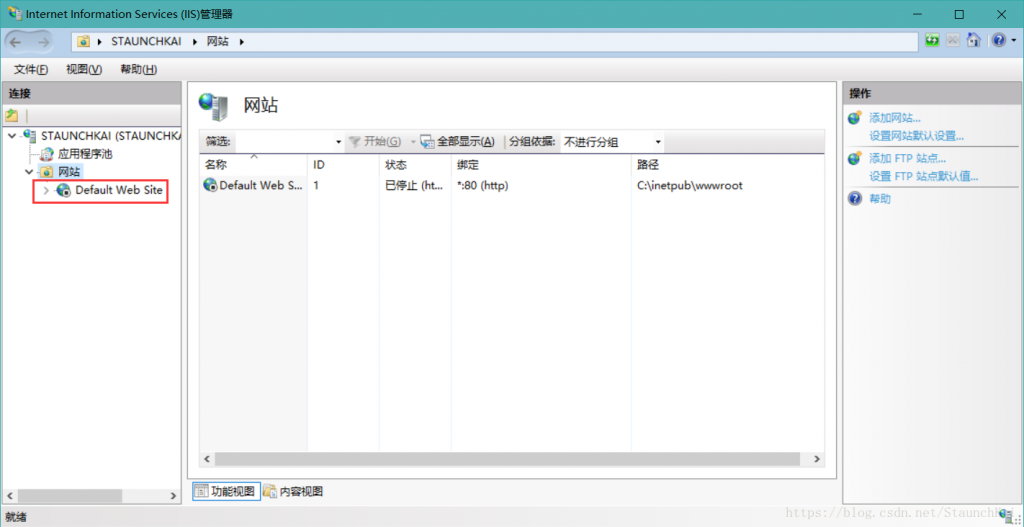The image size is (1024, 527).
Task: Click the 全部显示 show all icon
Action: click(x=427, y=142)
